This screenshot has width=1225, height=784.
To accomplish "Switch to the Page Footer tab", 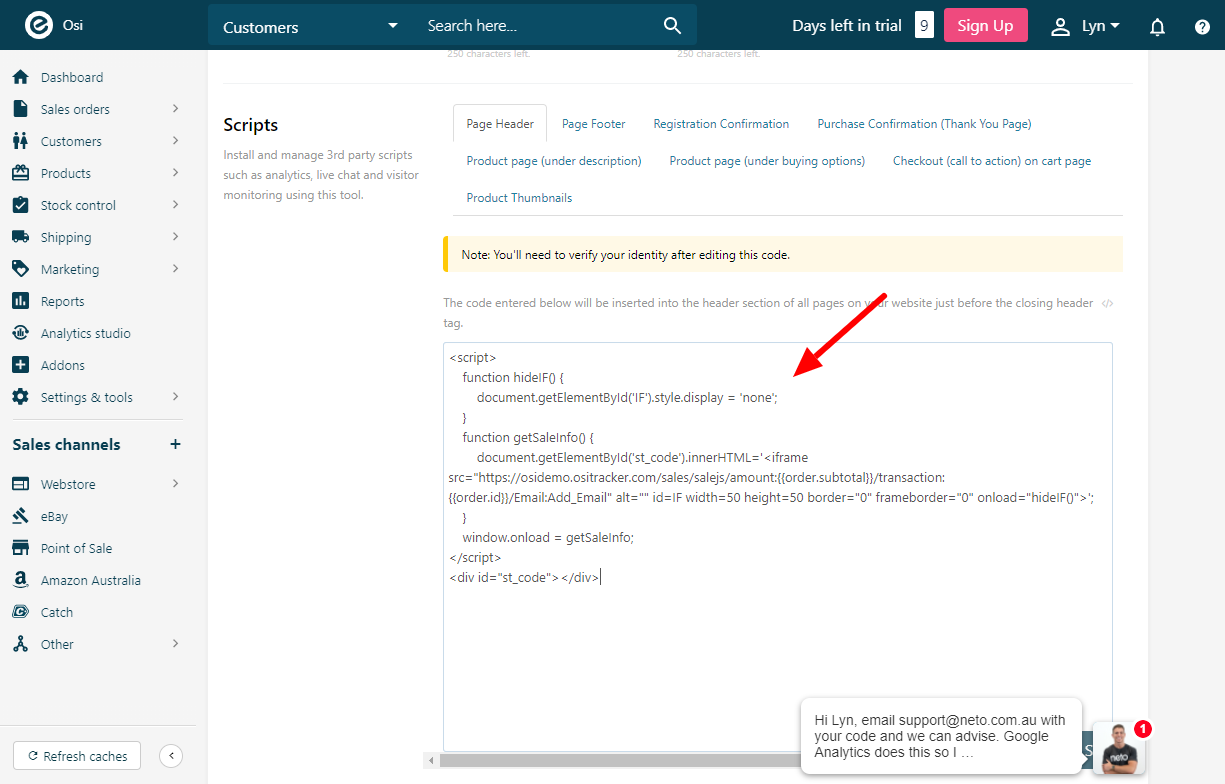I will (x=594, y=124).
